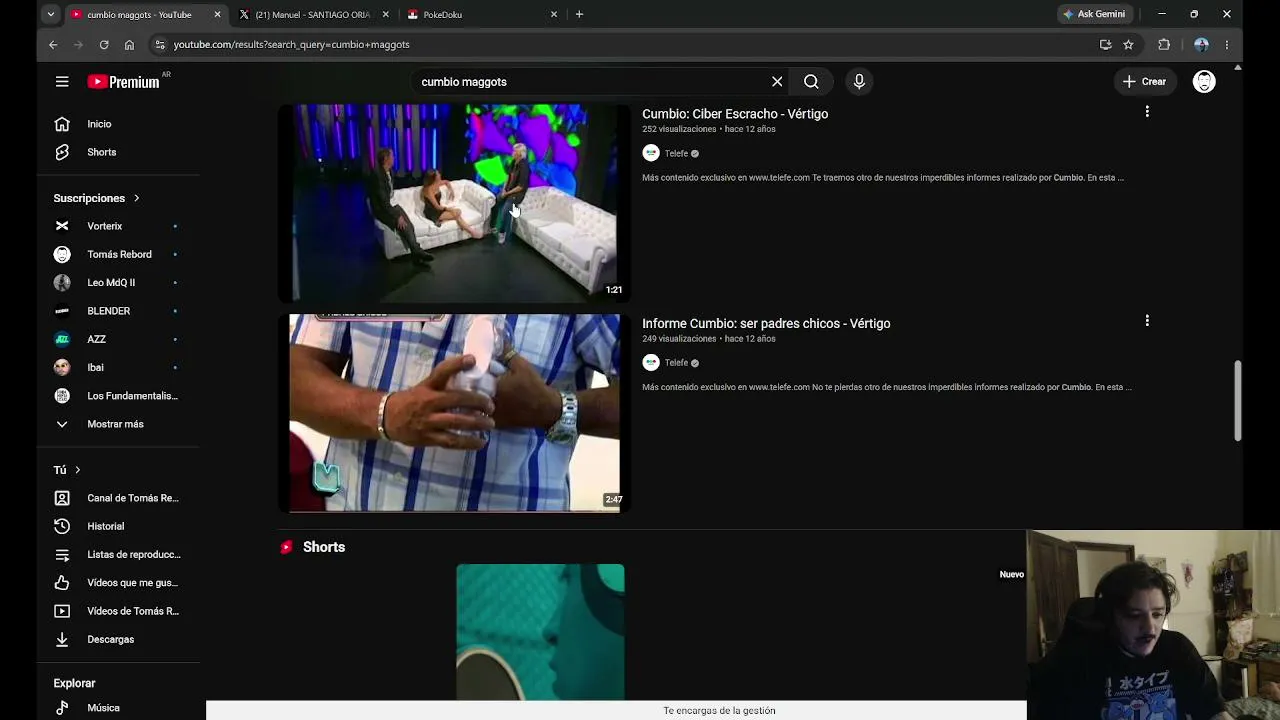This screenshot has width=1280, height=720.
Task: Click Telefe channel name under Ciber Escracho
Action: click(x=677, y=154)
